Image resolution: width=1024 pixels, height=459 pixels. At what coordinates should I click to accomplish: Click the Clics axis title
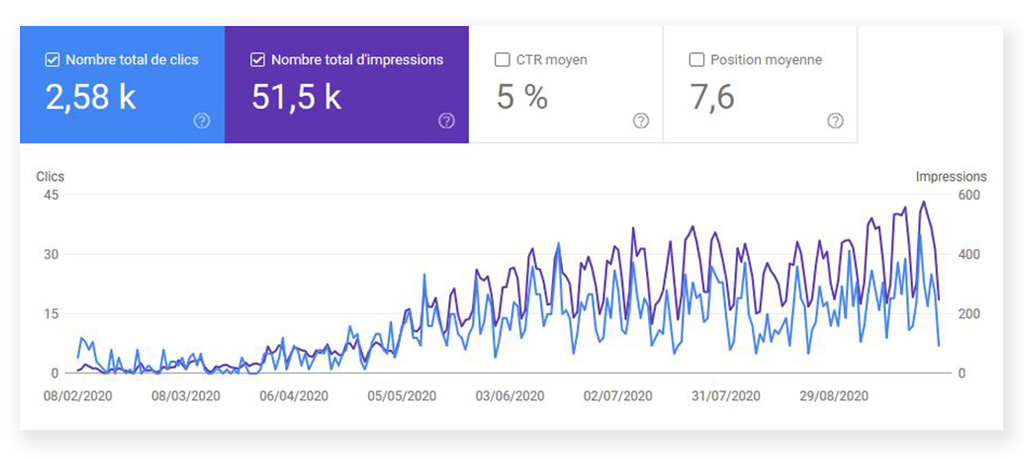coord(50,177)
